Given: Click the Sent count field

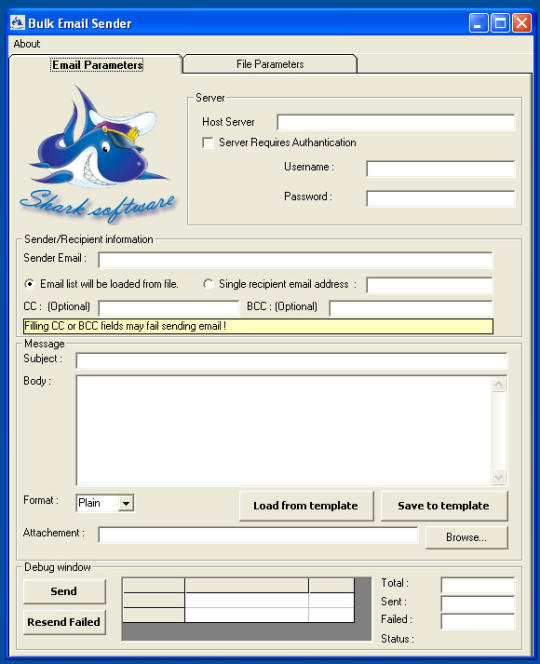Looking at the screenshot, I should (x=478, y=603).
